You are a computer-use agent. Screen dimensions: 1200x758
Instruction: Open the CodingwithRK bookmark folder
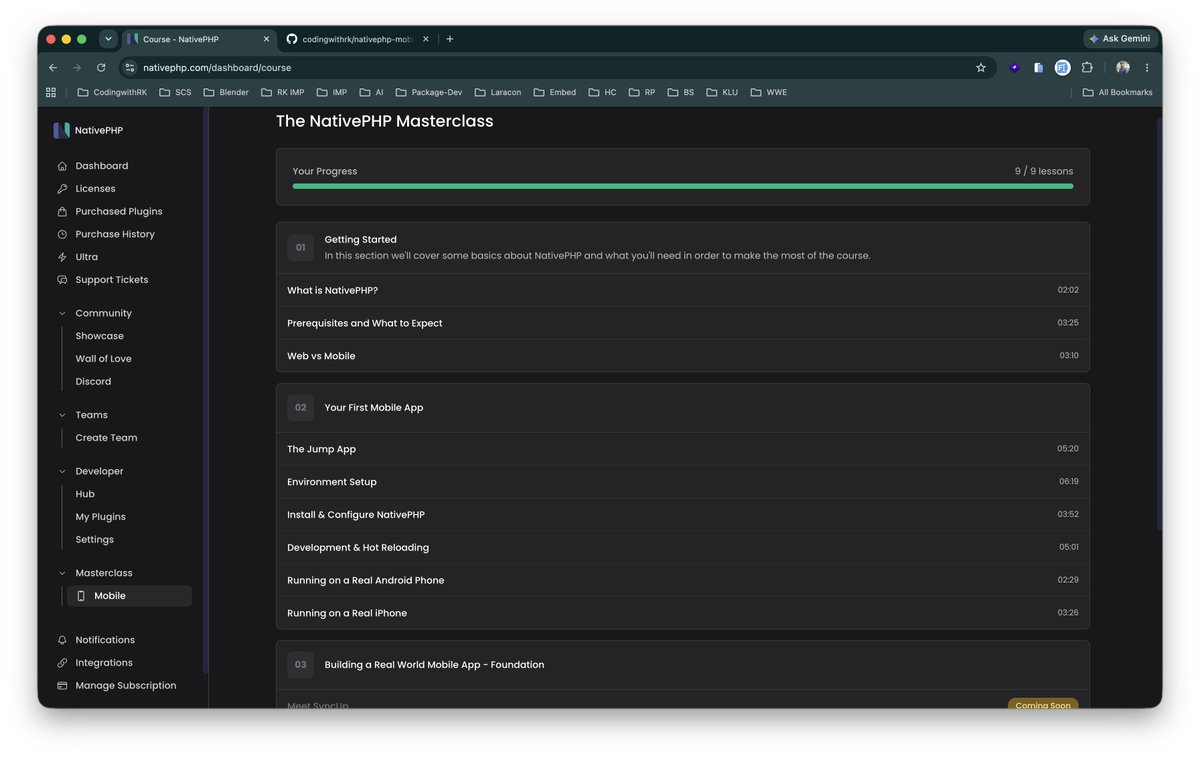pyautogui.click(x=112, y=92)
